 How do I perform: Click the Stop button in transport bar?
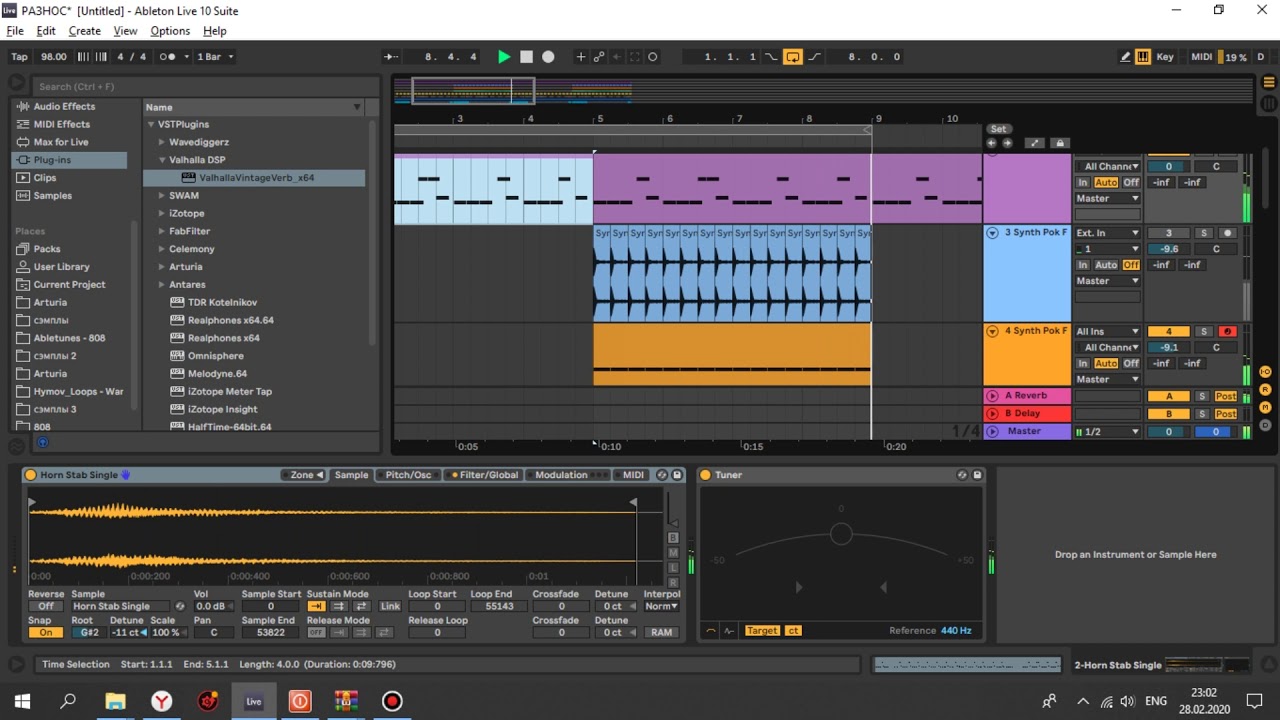pos(526,57)
